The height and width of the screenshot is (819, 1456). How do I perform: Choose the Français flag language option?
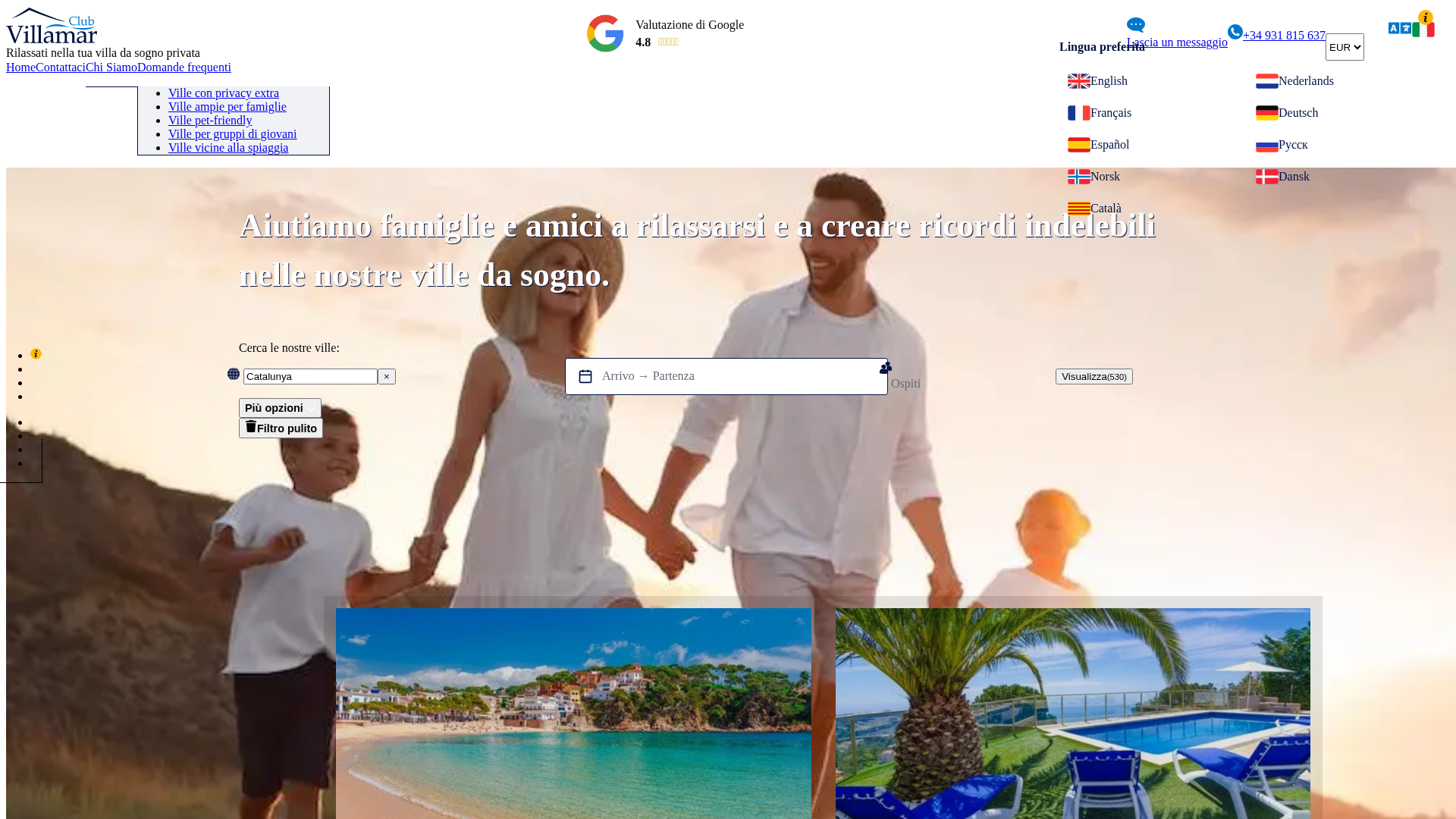click(1079, 113)
